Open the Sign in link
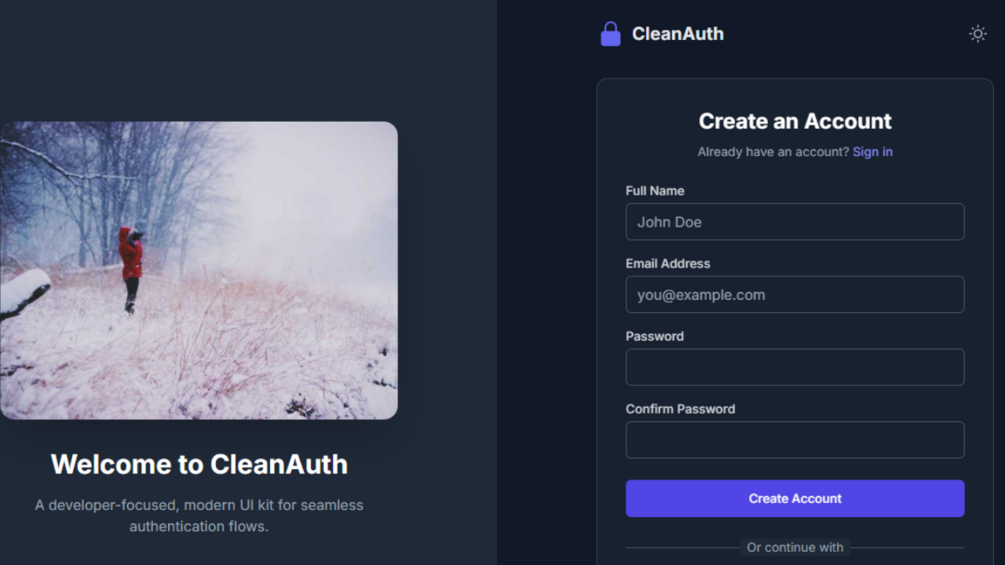This screenshot has height=565, width=1005. click(872, 152)
